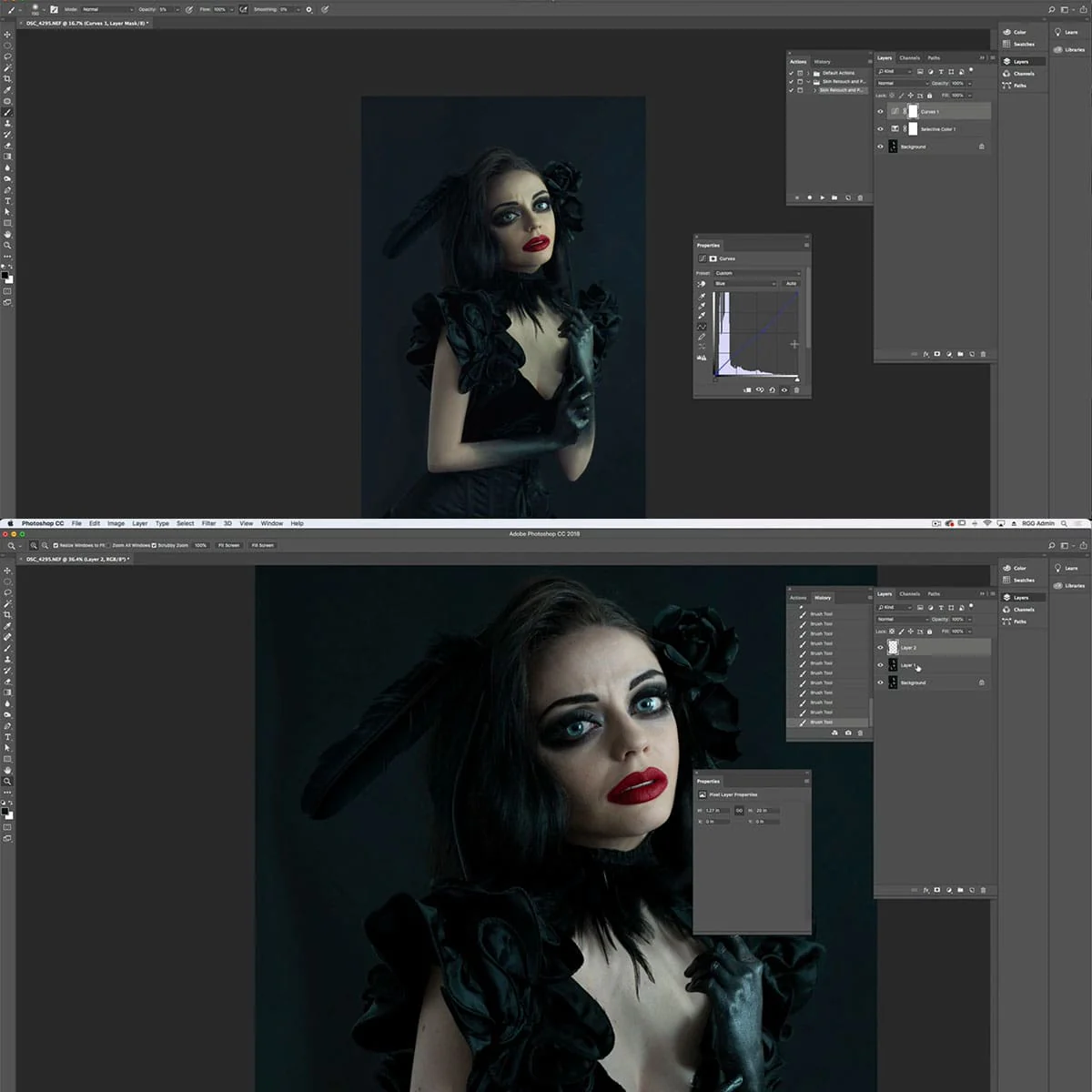Image resolution: width=1092 pixels, height=1092 pixels.
Task: Select the Lasso tool
Action: [x=7, y=591]
